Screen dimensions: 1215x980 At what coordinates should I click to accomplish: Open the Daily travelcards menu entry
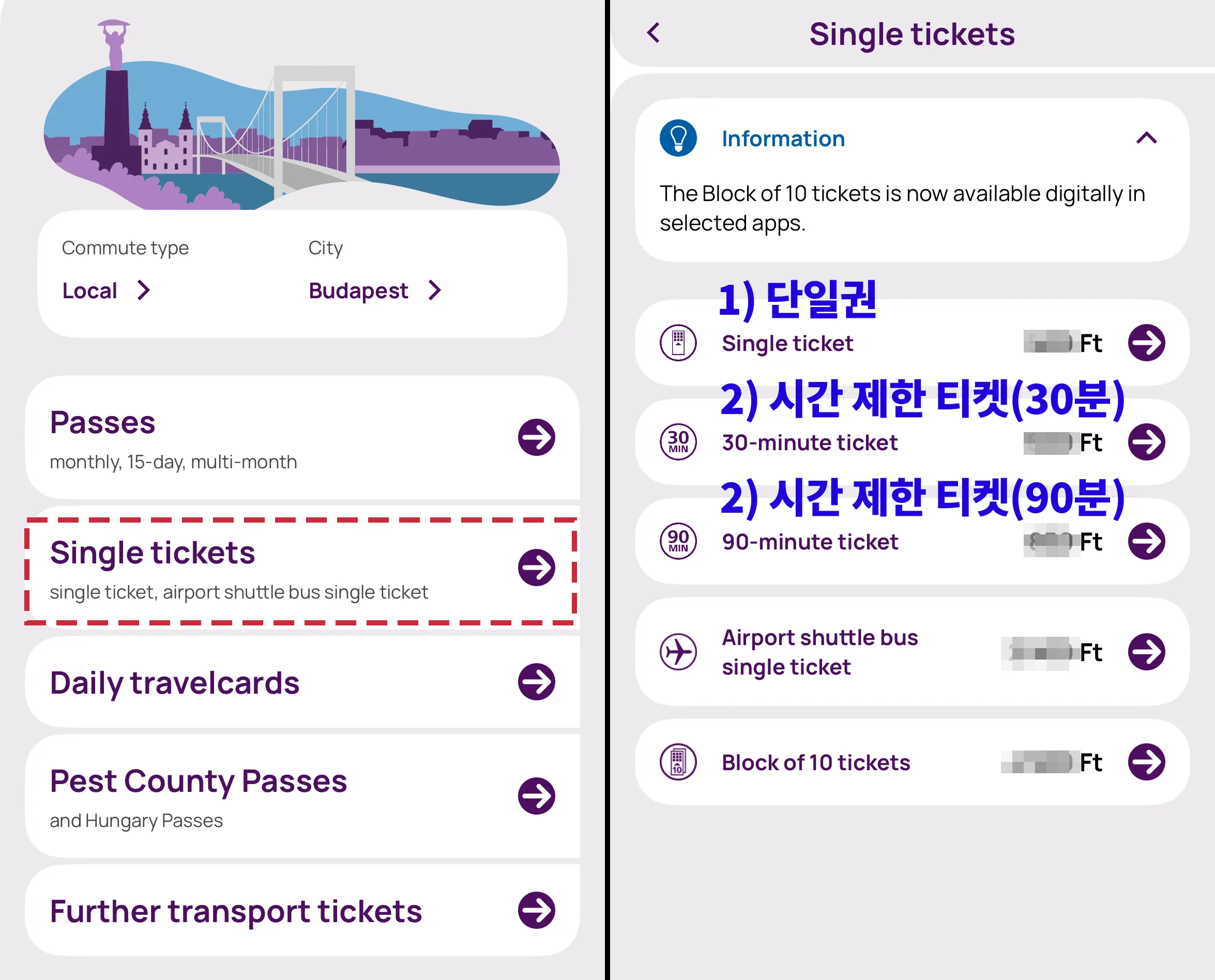click(x=174, y=683)
